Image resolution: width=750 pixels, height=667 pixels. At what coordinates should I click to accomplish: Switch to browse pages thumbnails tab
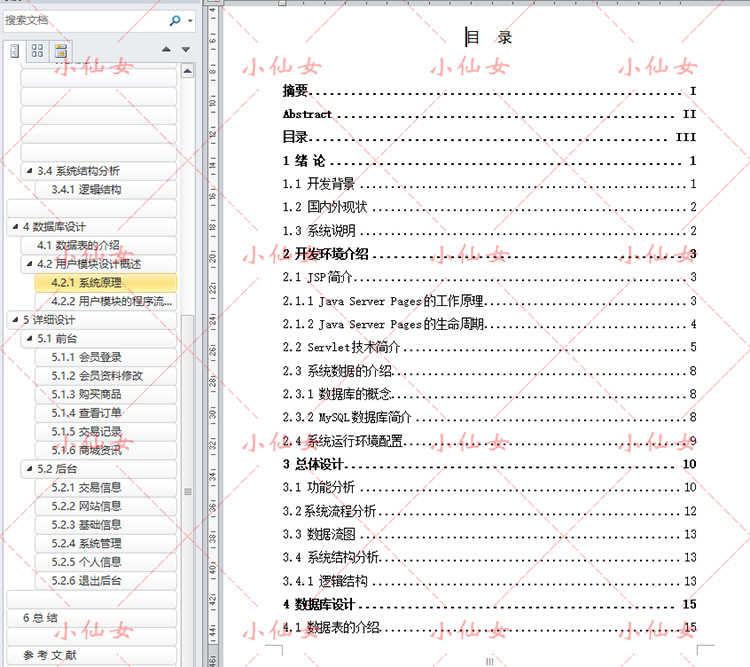37,51
